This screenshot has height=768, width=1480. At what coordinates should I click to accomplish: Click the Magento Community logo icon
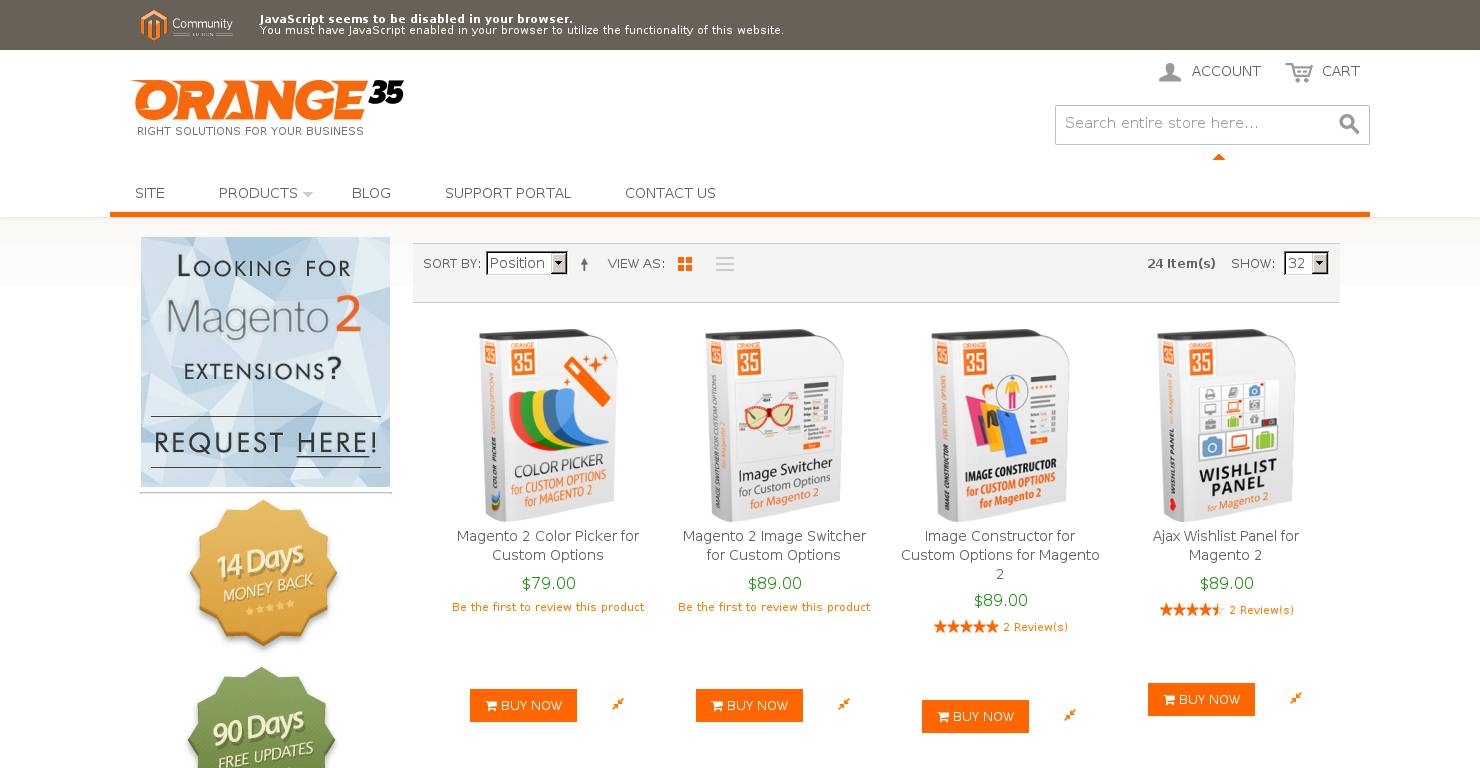point(153,25)
